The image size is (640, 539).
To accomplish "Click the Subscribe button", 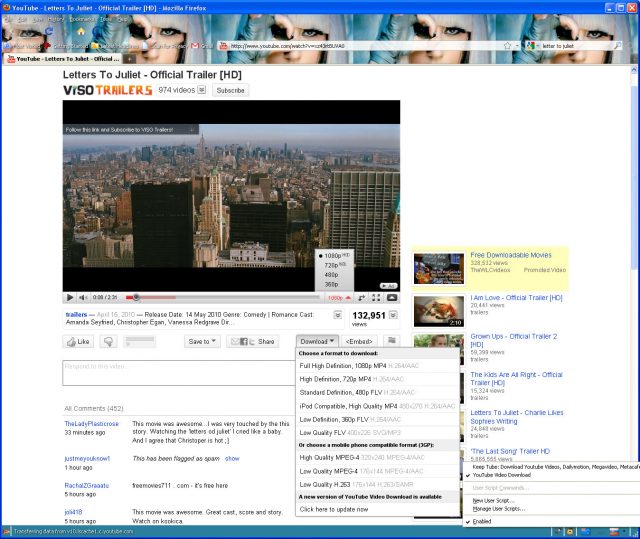I will [230, 90].
